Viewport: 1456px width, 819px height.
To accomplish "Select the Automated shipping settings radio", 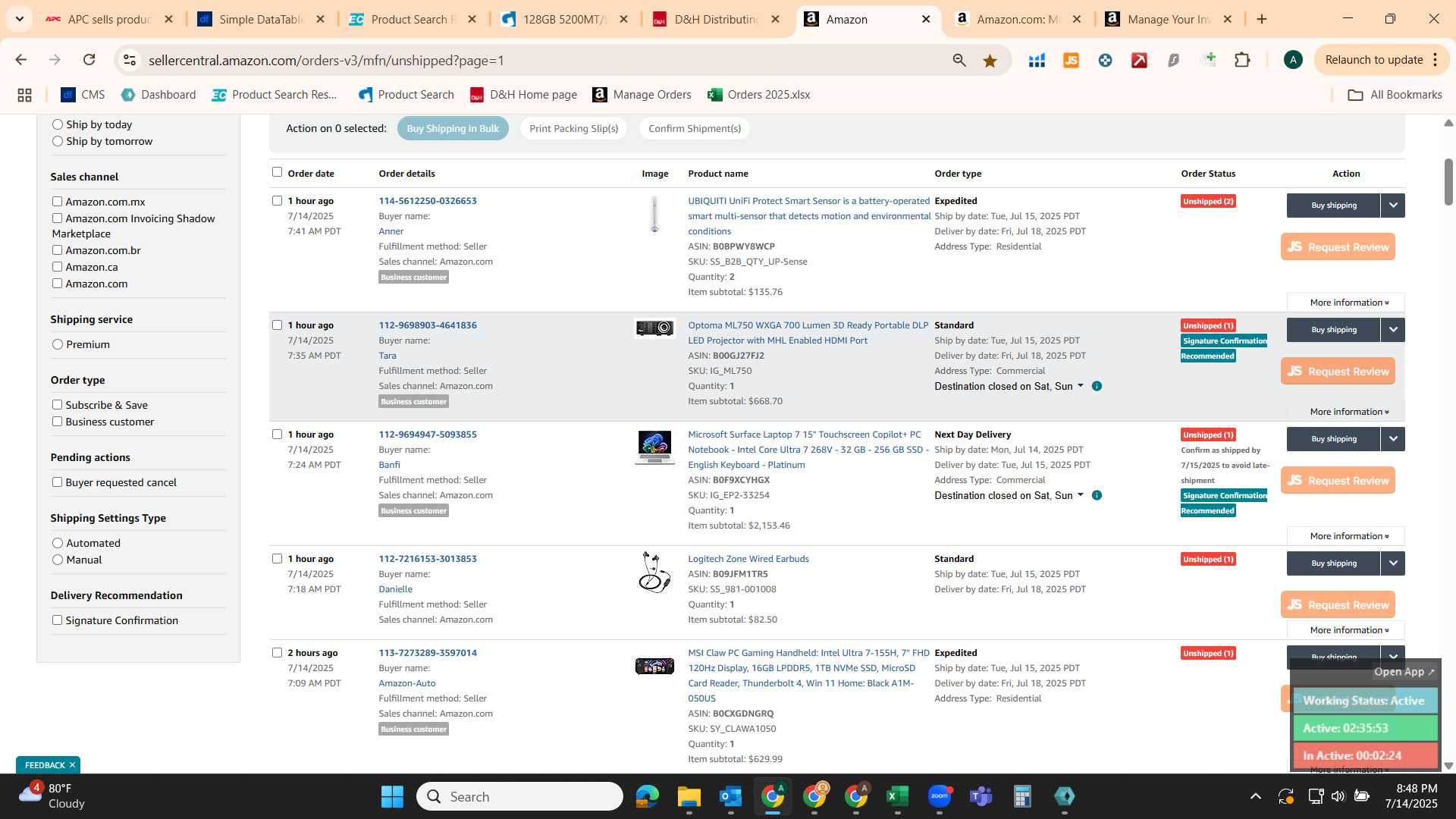I will tap(58, 543).
